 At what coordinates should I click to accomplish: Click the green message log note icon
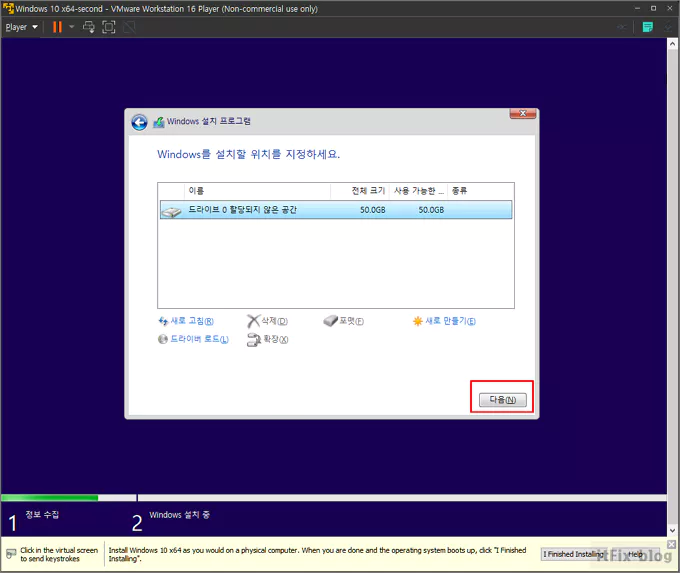click(647, 27)
